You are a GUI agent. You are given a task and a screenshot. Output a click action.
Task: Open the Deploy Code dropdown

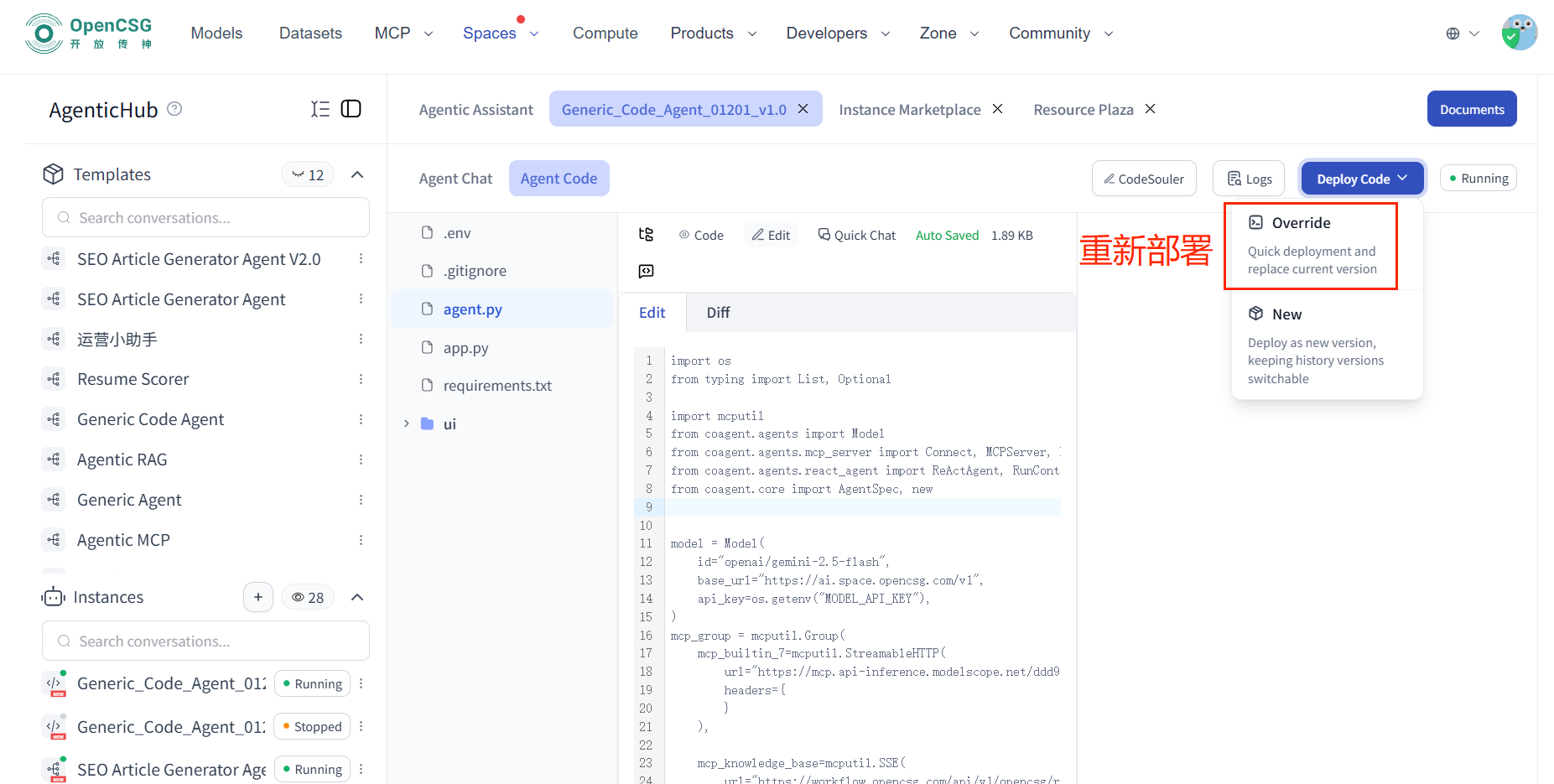tap(1361, 179)
